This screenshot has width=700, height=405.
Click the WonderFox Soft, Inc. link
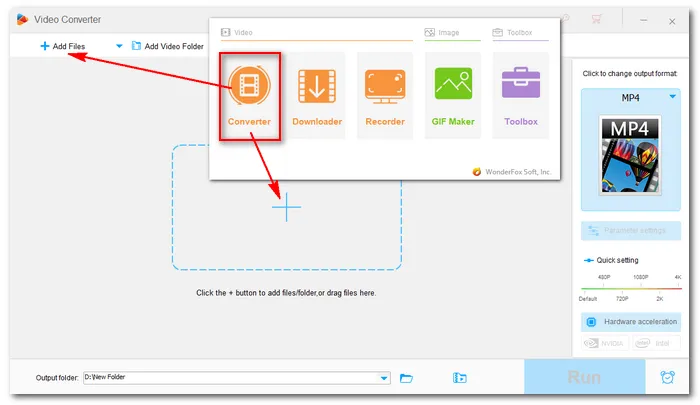(x=512, y=172)
